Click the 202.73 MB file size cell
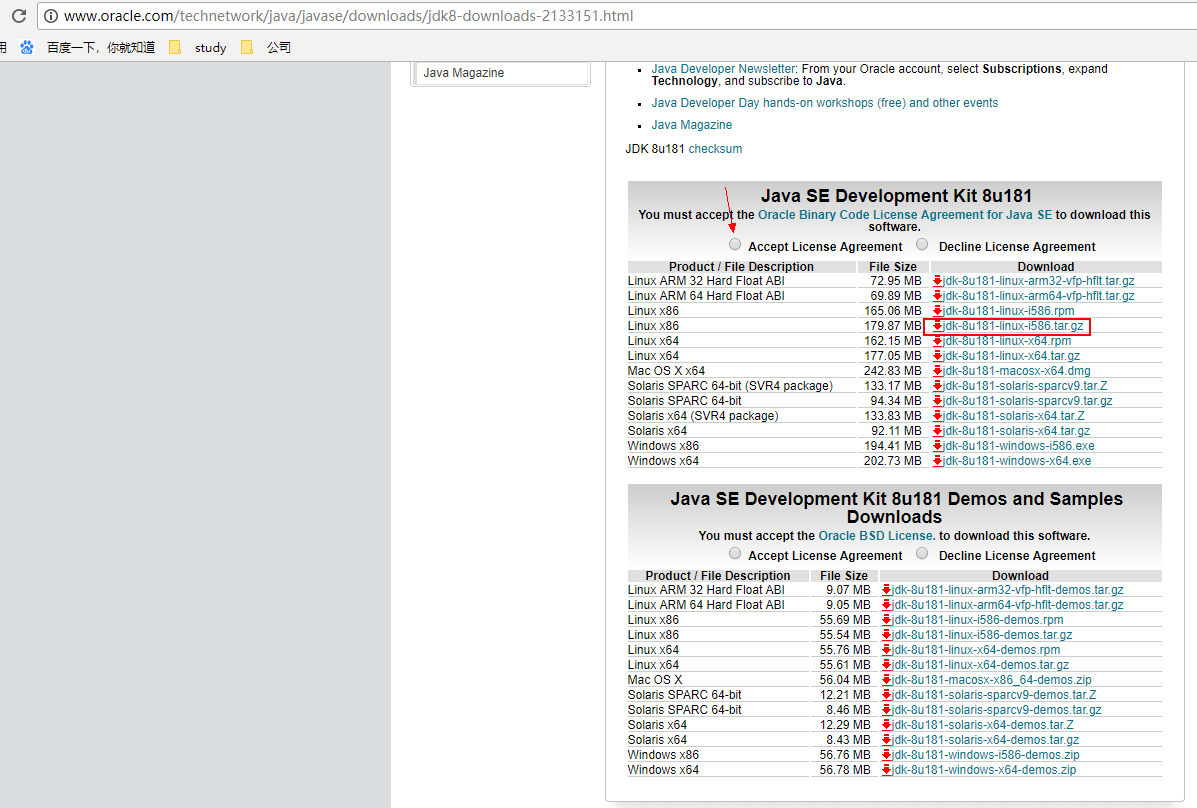The image size is (1197, 808). tap(892, 461)
